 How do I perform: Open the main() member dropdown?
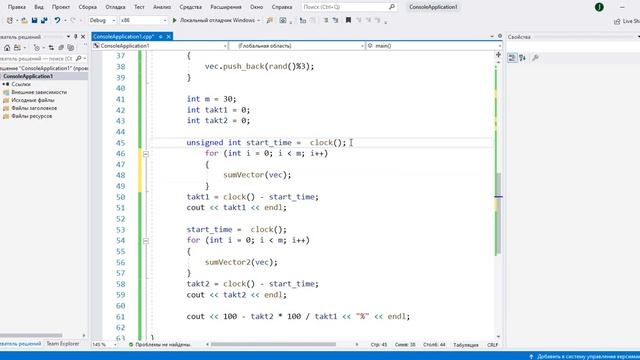click(x=434, y=46)
